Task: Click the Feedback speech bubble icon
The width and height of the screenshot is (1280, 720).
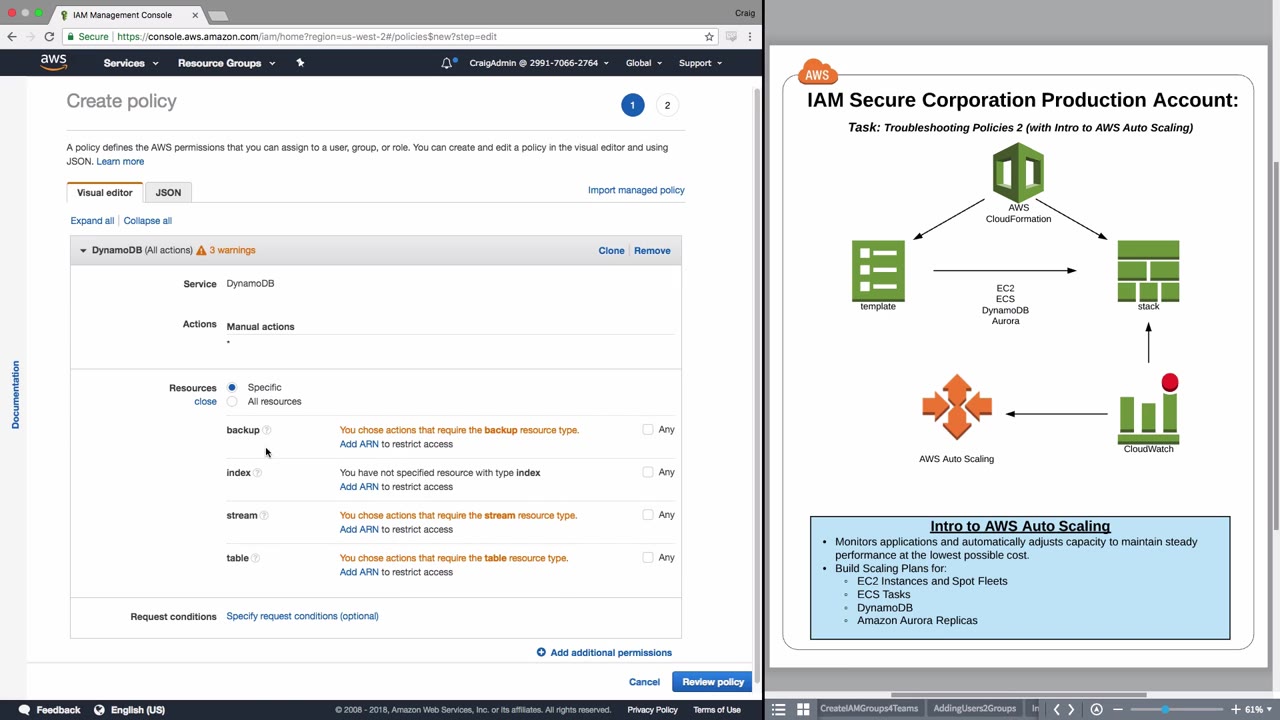Action: point(24,710)
